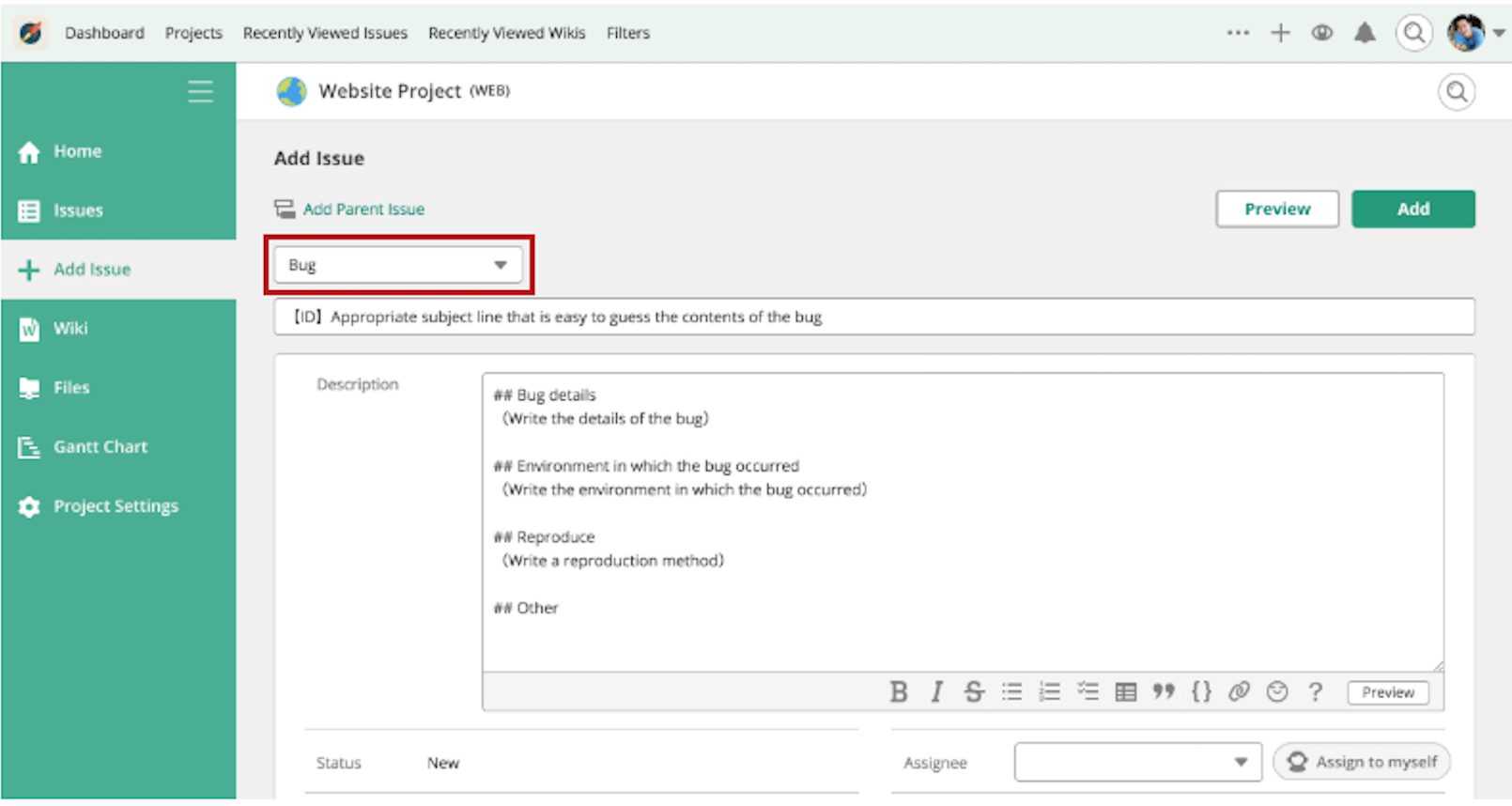
Task: Click the description Preview button
Action: pyautogui.click(x=1388, y=692)
